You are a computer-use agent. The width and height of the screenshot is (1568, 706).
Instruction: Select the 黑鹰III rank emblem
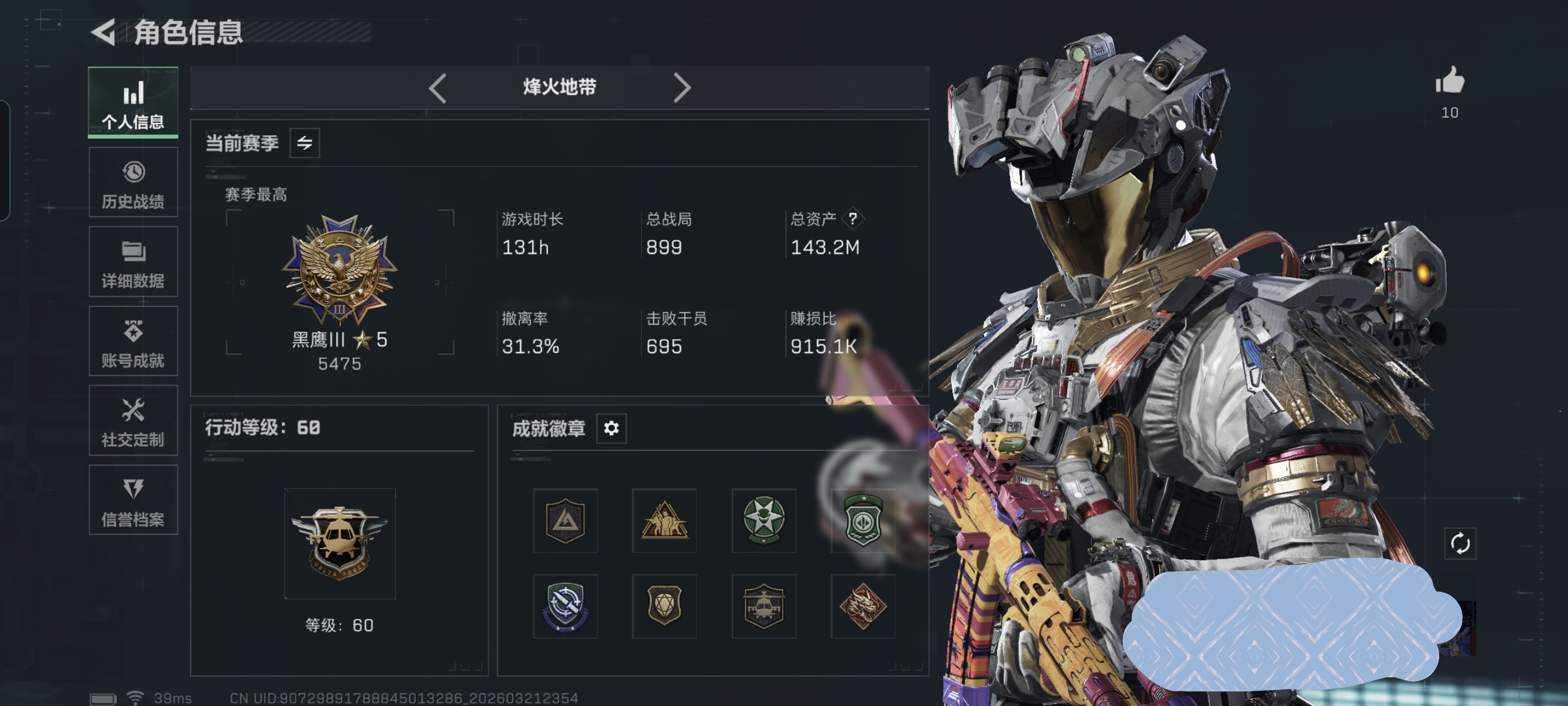[340, 271]
